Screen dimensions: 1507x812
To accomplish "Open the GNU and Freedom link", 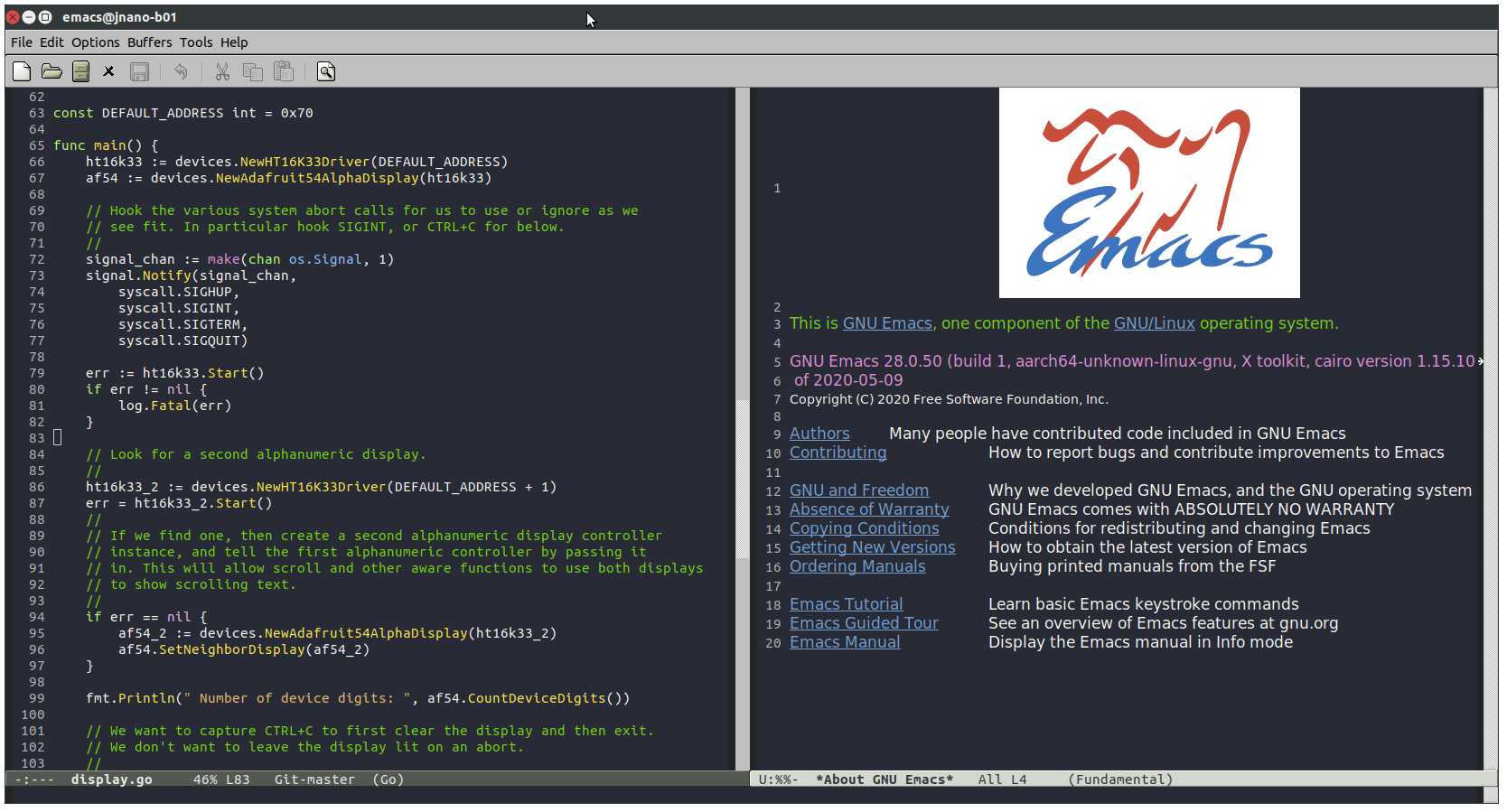I will click(x=859, y=490).
